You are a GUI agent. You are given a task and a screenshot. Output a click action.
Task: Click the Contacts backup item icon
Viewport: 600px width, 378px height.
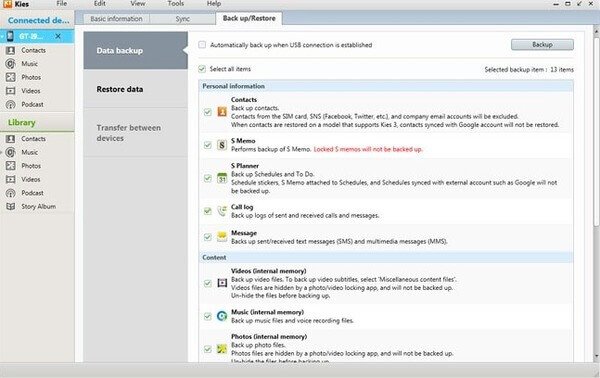222,112
